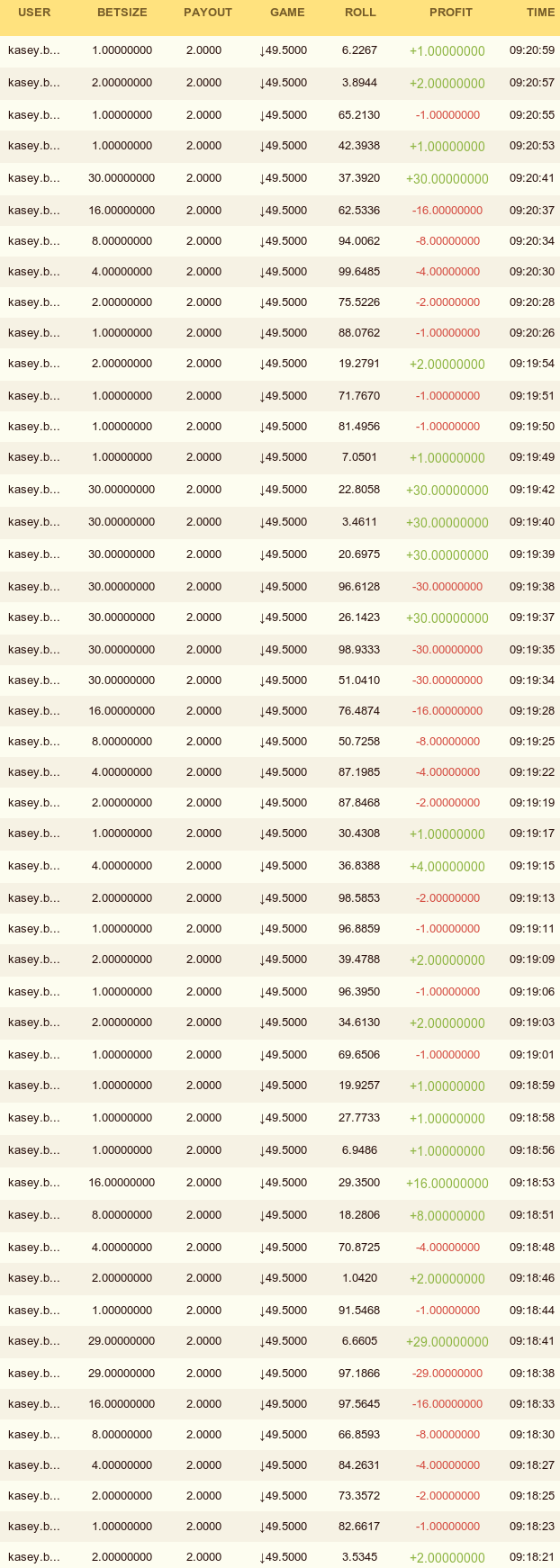Image resolution: width=560 pixels, height=1568 pixels.
Task: Click the 29.00000000 betsize at 09:18:41
Action: pyautogui.click(x=122, y=1341)
